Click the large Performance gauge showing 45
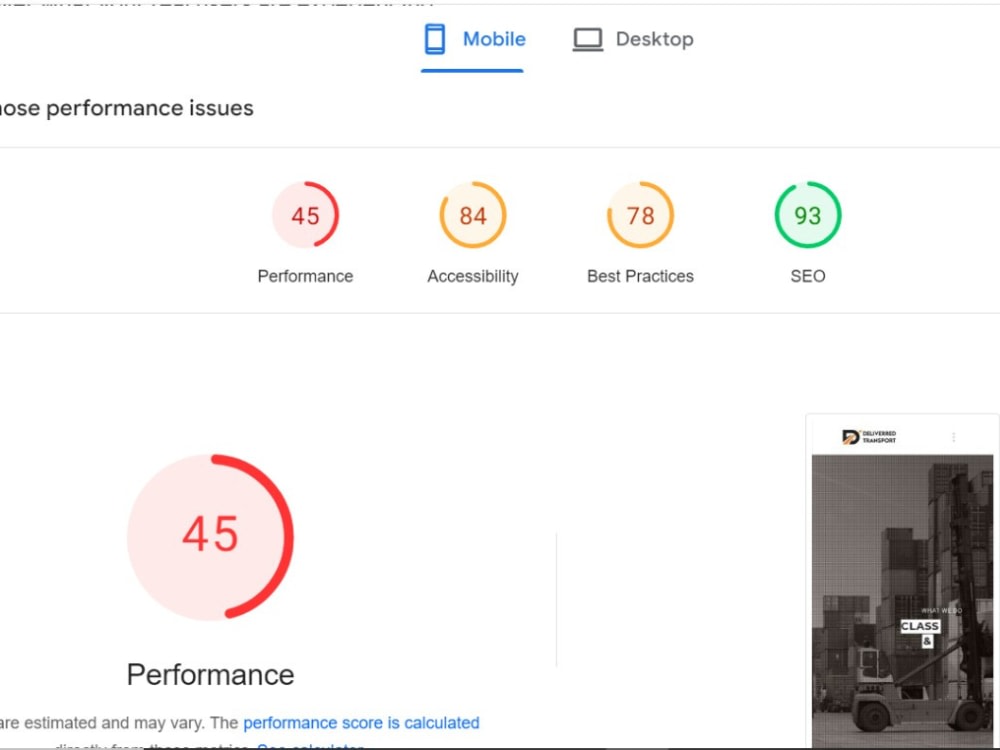Screen dimensions: 1000x750 (210, 537)
